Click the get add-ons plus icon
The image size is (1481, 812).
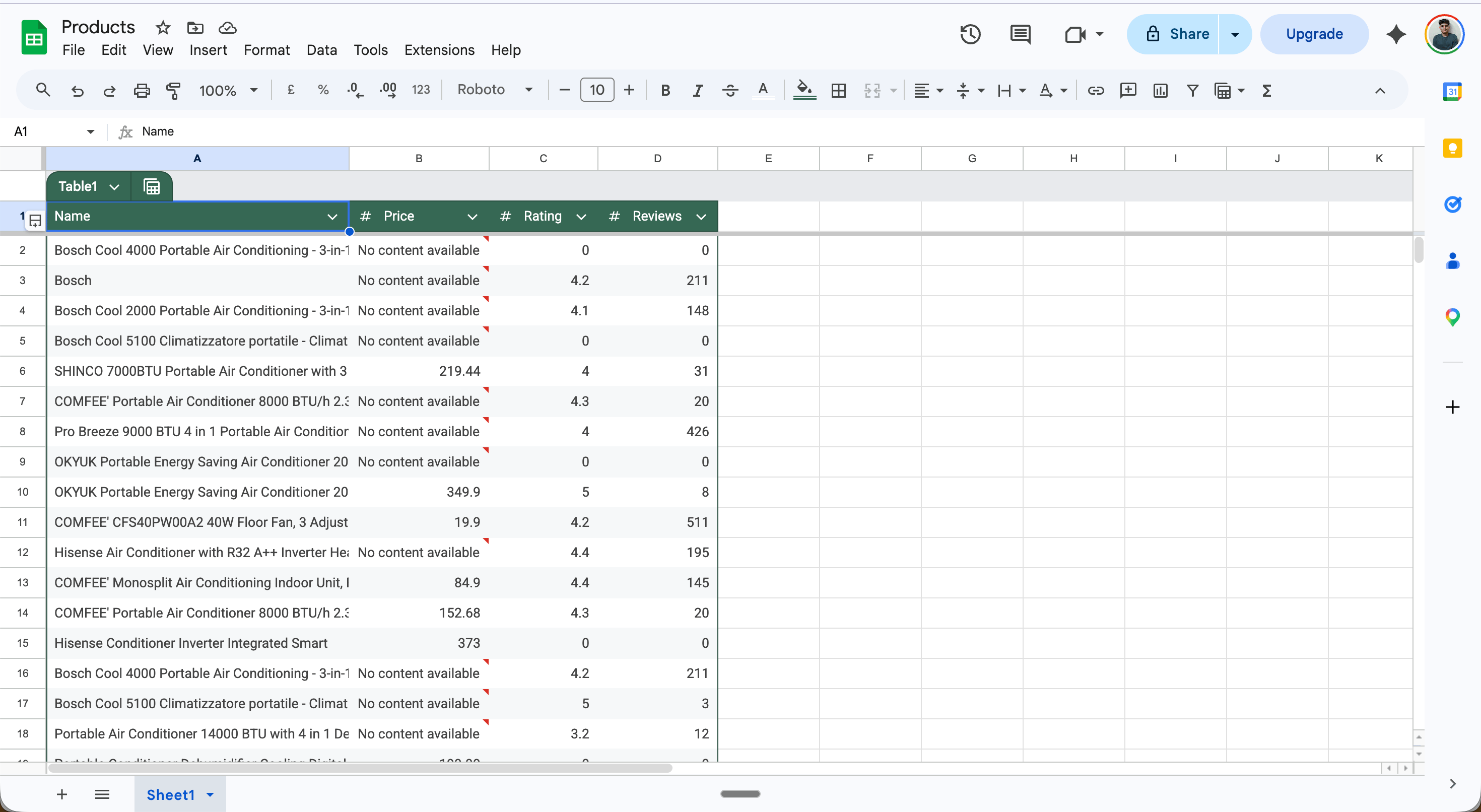point(1452,407)
